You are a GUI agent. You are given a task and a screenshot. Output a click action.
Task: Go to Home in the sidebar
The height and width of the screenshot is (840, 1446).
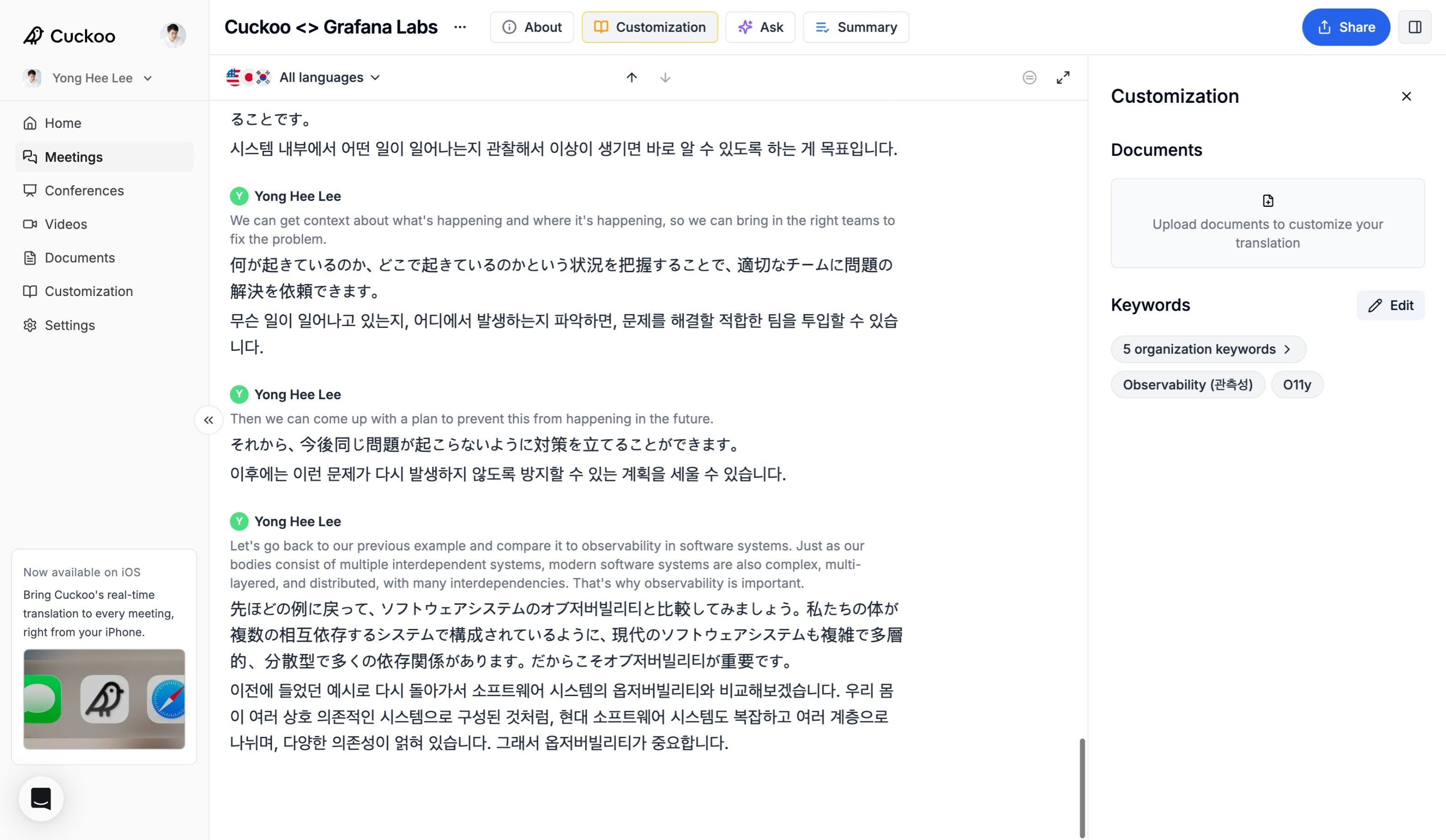104,123
